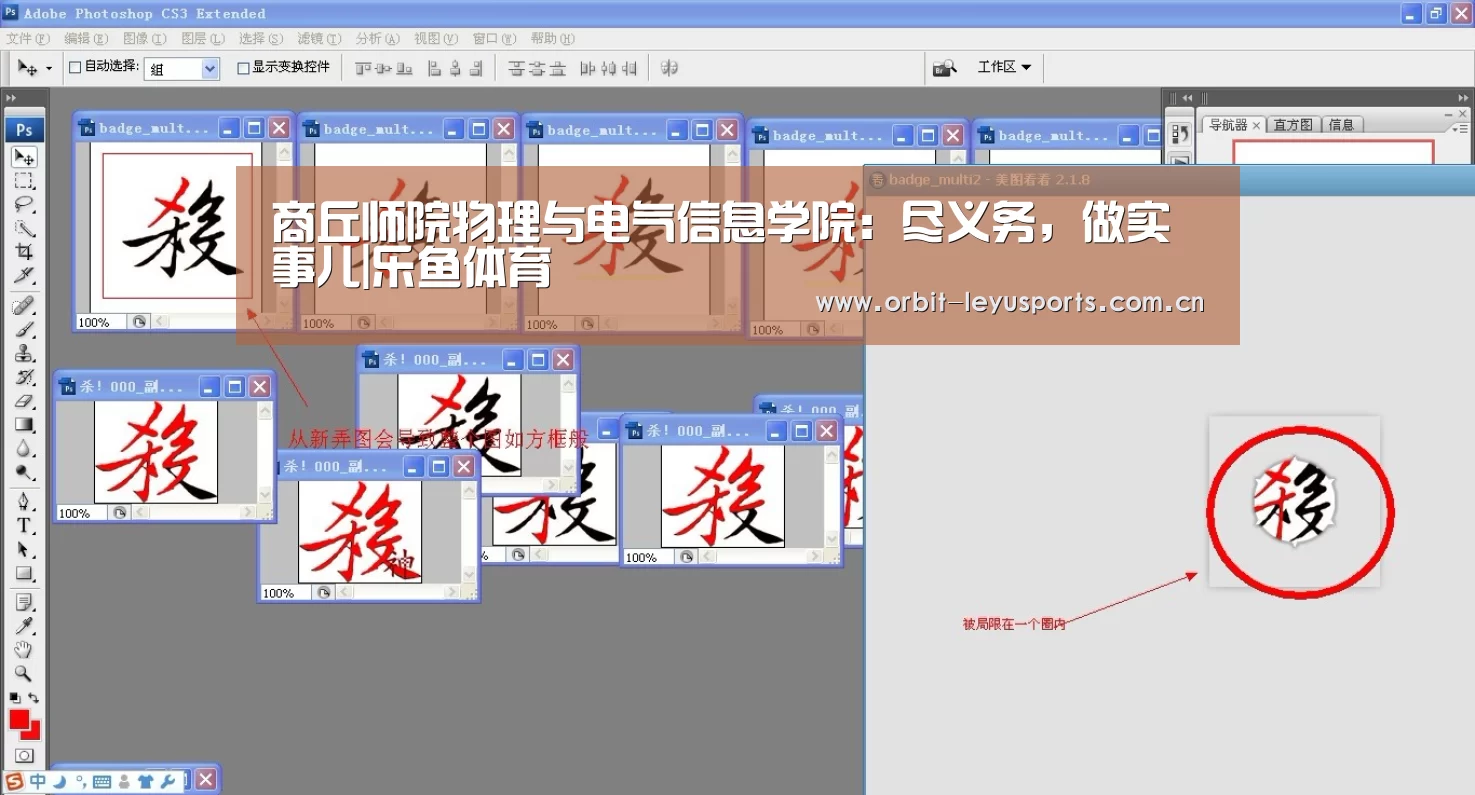Enable the 显示变换控件 checkbox

(243, 68)
